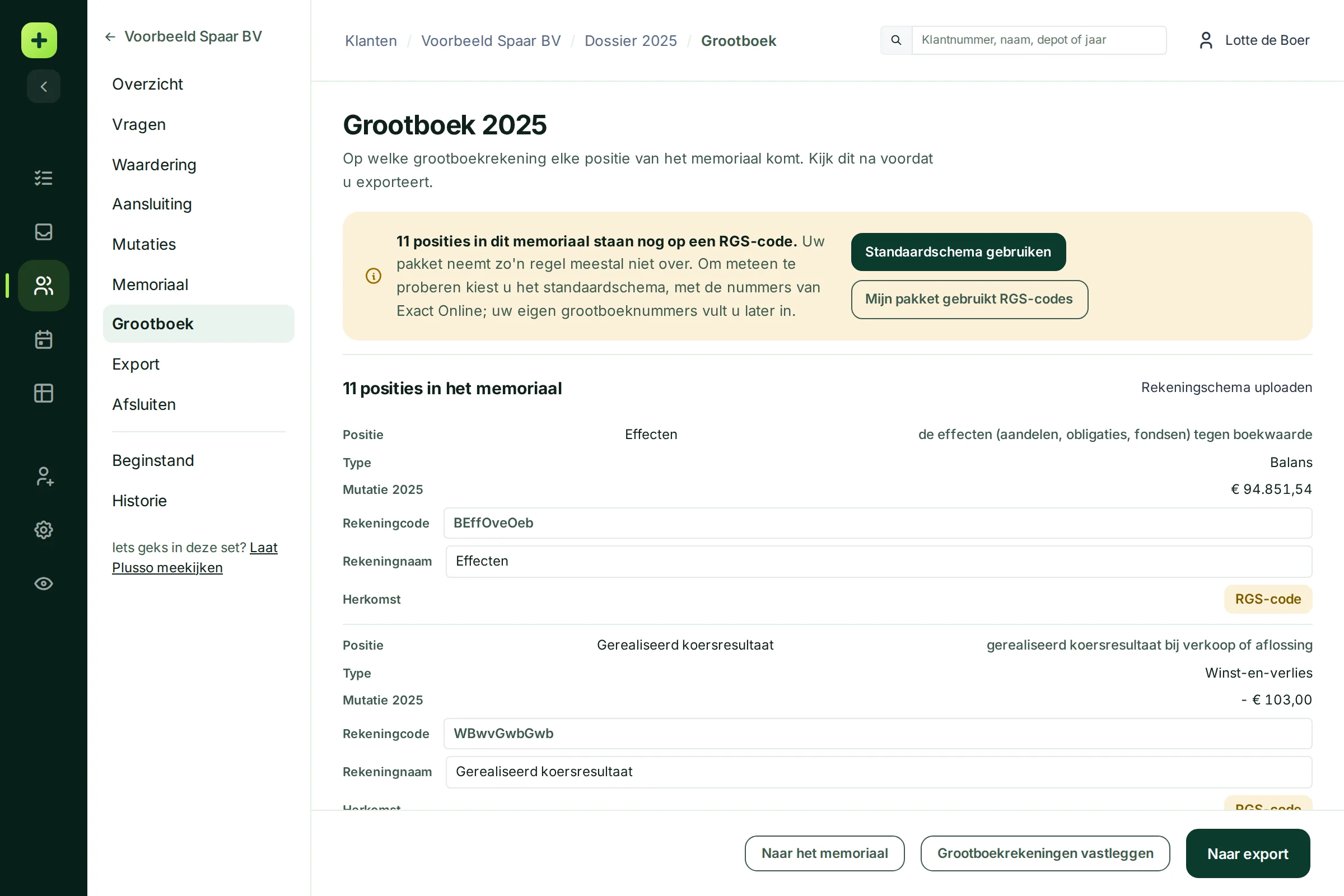Image resolution: width=1344 pixels, height=896 pixels.
Task: Focus the Klantnummer, naam search field
Action: 1039,40
